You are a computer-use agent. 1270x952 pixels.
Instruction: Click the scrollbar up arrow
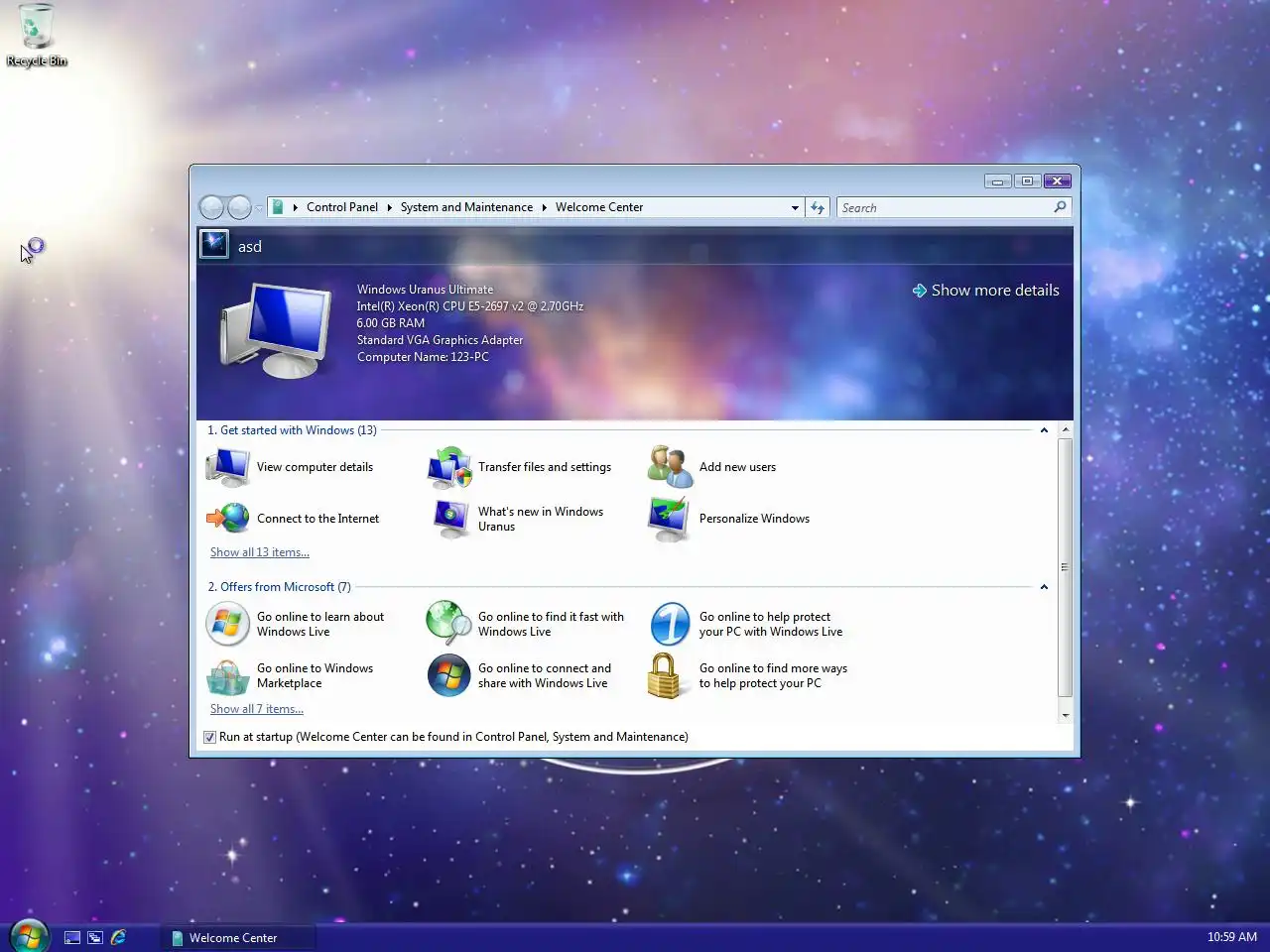tap(1066, 430)
